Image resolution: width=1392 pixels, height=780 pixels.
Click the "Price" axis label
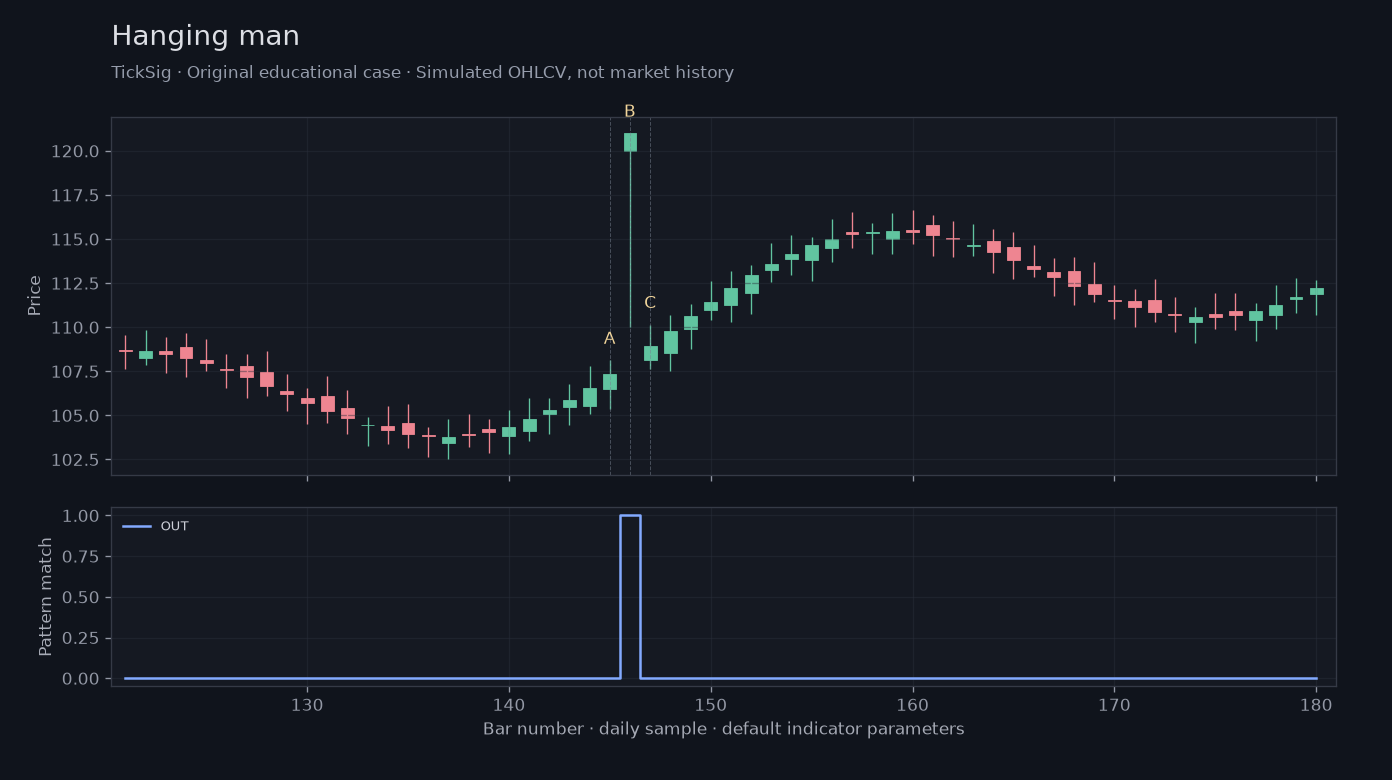35,295
